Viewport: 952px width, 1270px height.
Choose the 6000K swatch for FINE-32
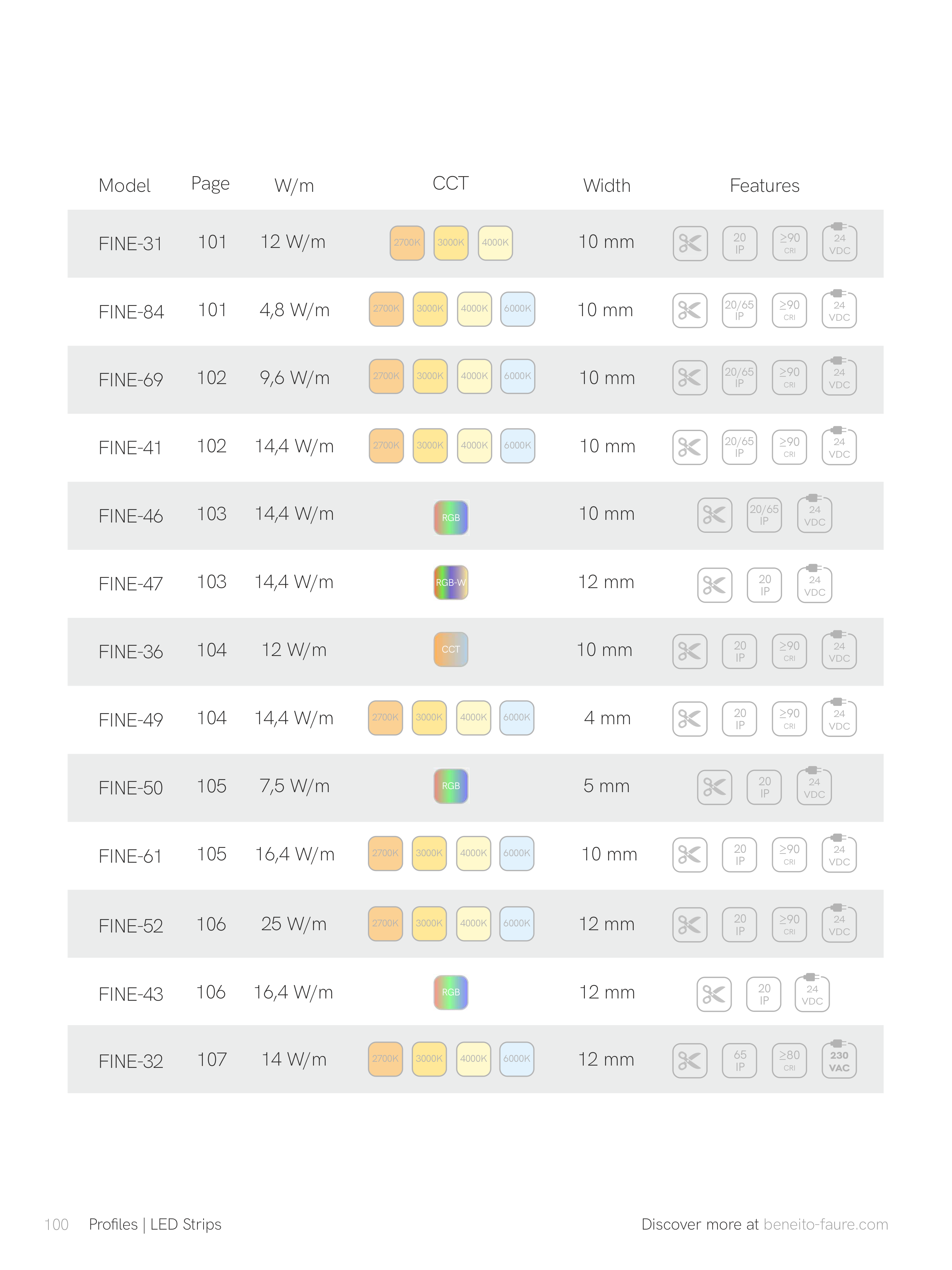tap(517, 1059)
